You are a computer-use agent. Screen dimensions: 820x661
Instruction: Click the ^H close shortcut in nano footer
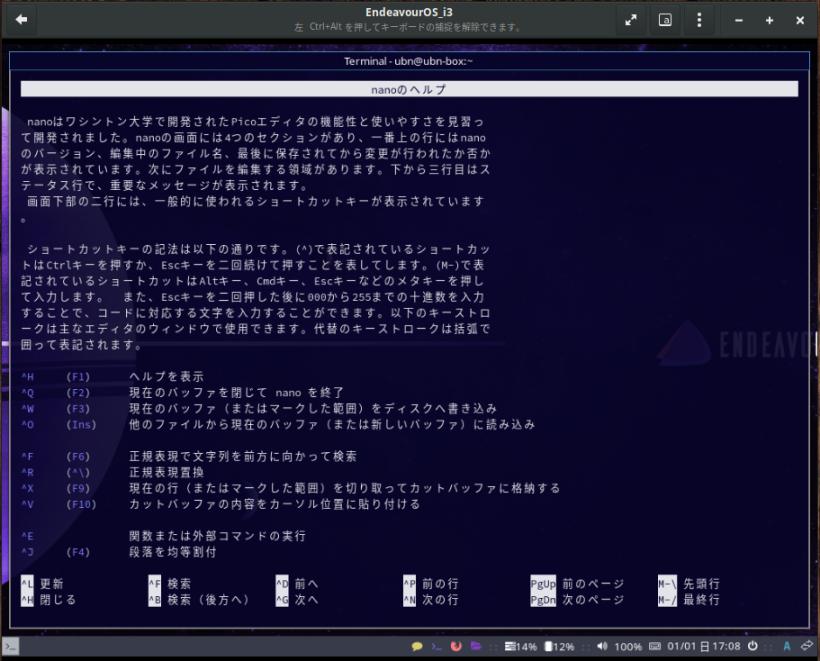tap(49, 600)
